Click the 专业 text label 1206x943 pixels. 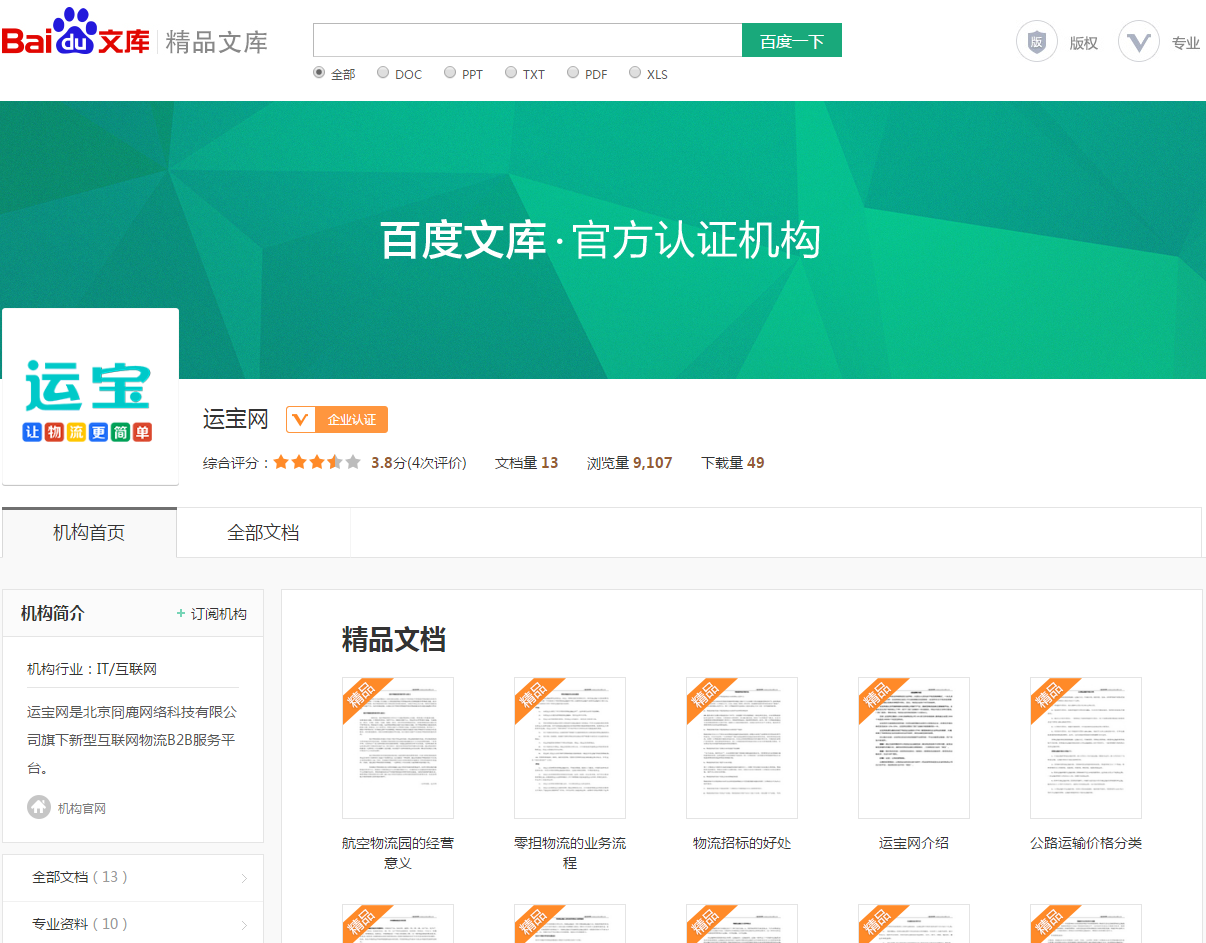tap(1186, 43)
